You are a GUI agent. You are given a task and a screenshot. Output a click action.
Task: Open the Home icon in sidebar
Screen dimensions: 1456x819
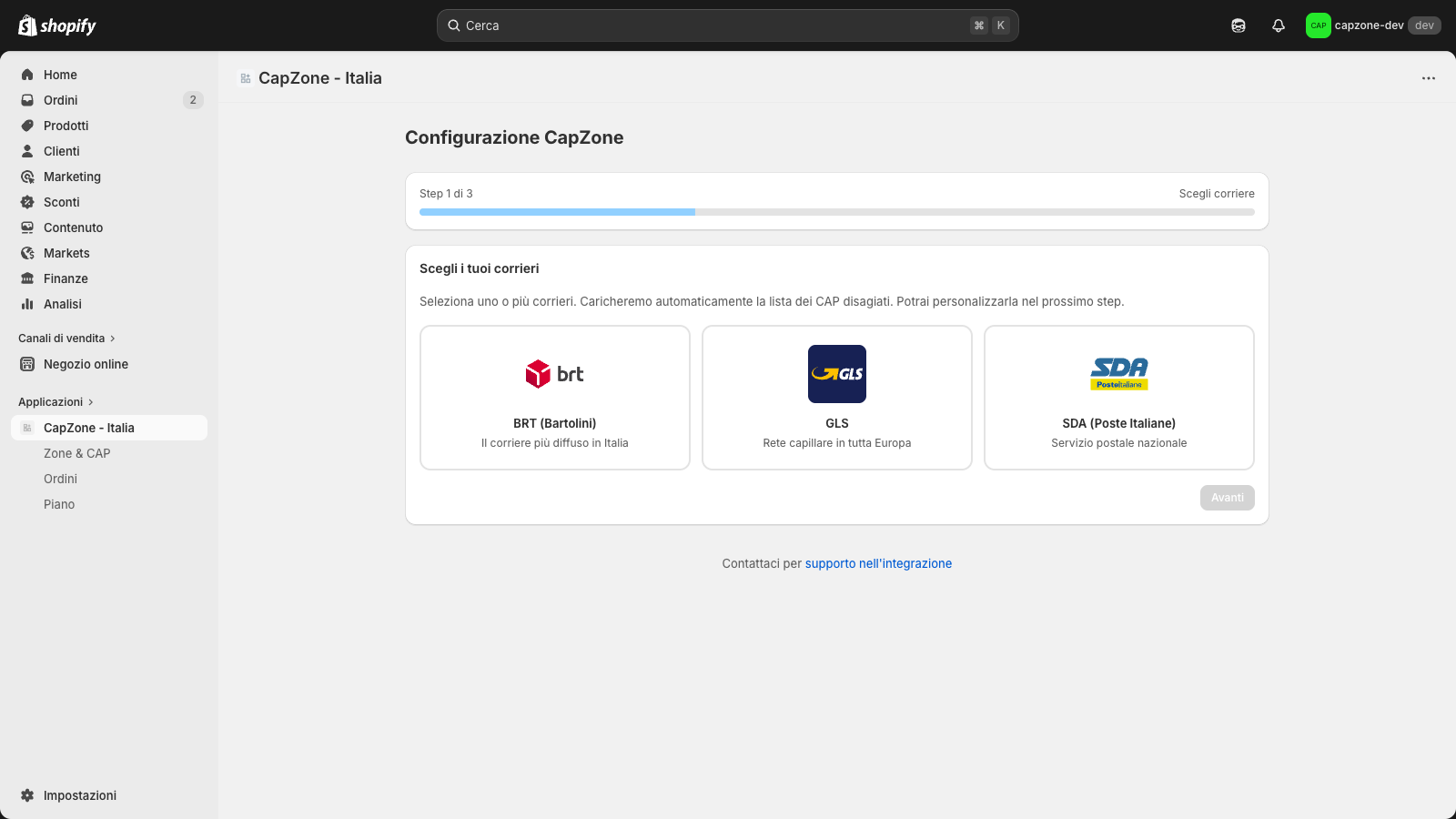tap(27, 75)
